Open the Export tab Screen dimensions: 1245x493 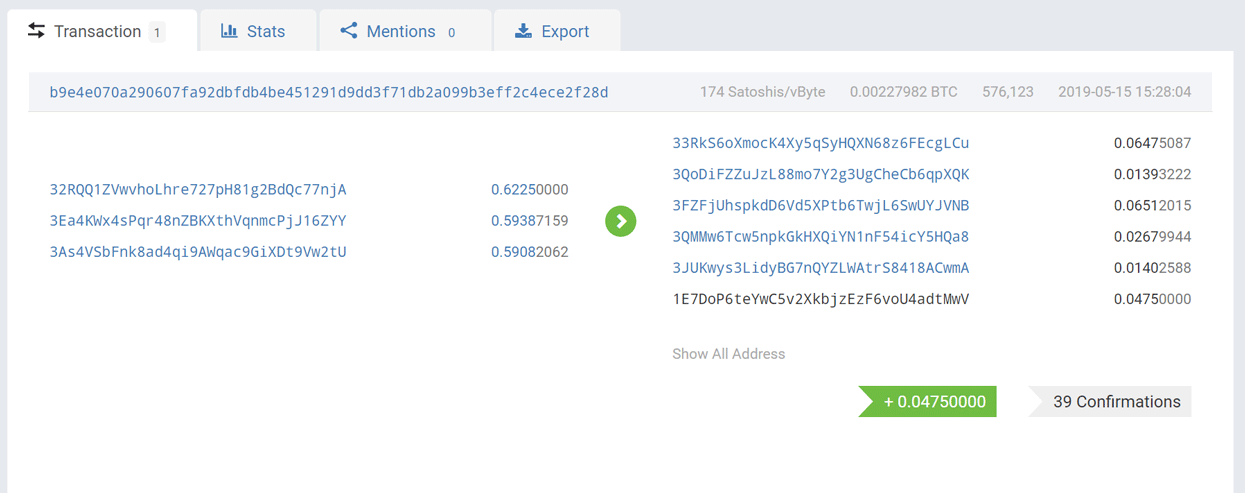click(x=557, y=31)
